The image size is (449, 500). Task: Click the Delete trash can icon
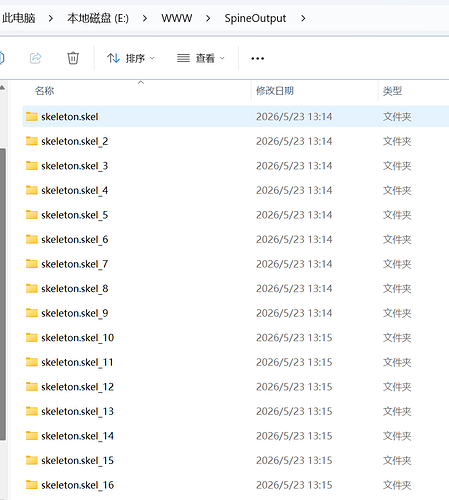click(x=73, y=58)
